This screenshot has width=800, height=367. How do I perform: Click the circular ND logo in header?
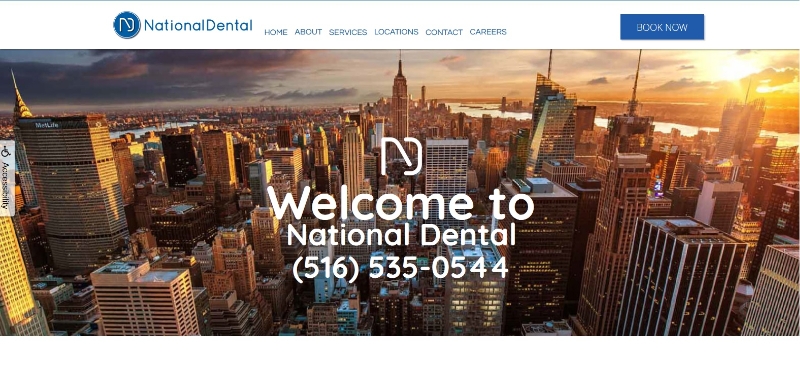127,25
